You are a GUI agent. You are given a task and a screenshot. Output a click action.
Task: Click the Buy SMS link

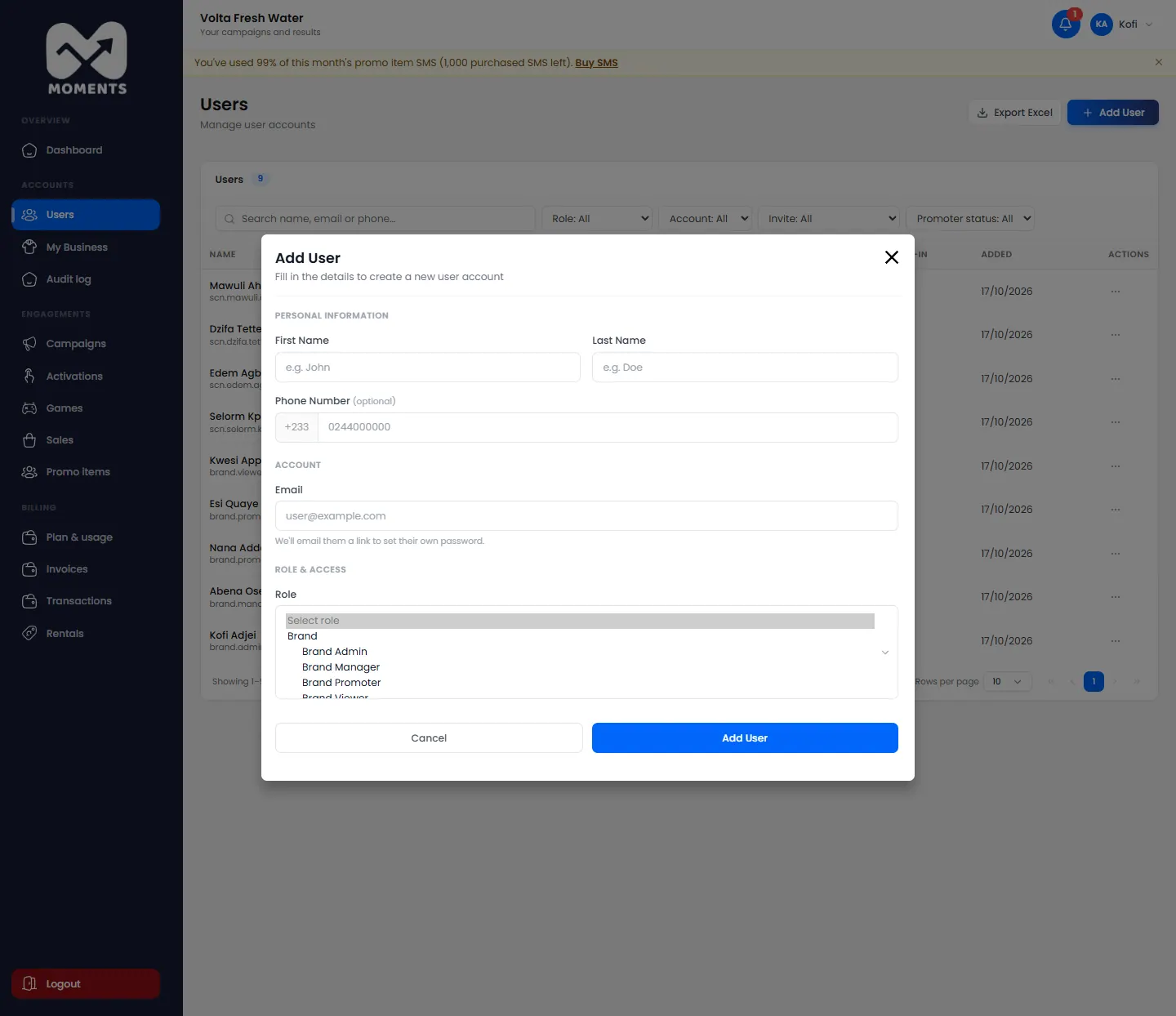[x=596, y=63]
